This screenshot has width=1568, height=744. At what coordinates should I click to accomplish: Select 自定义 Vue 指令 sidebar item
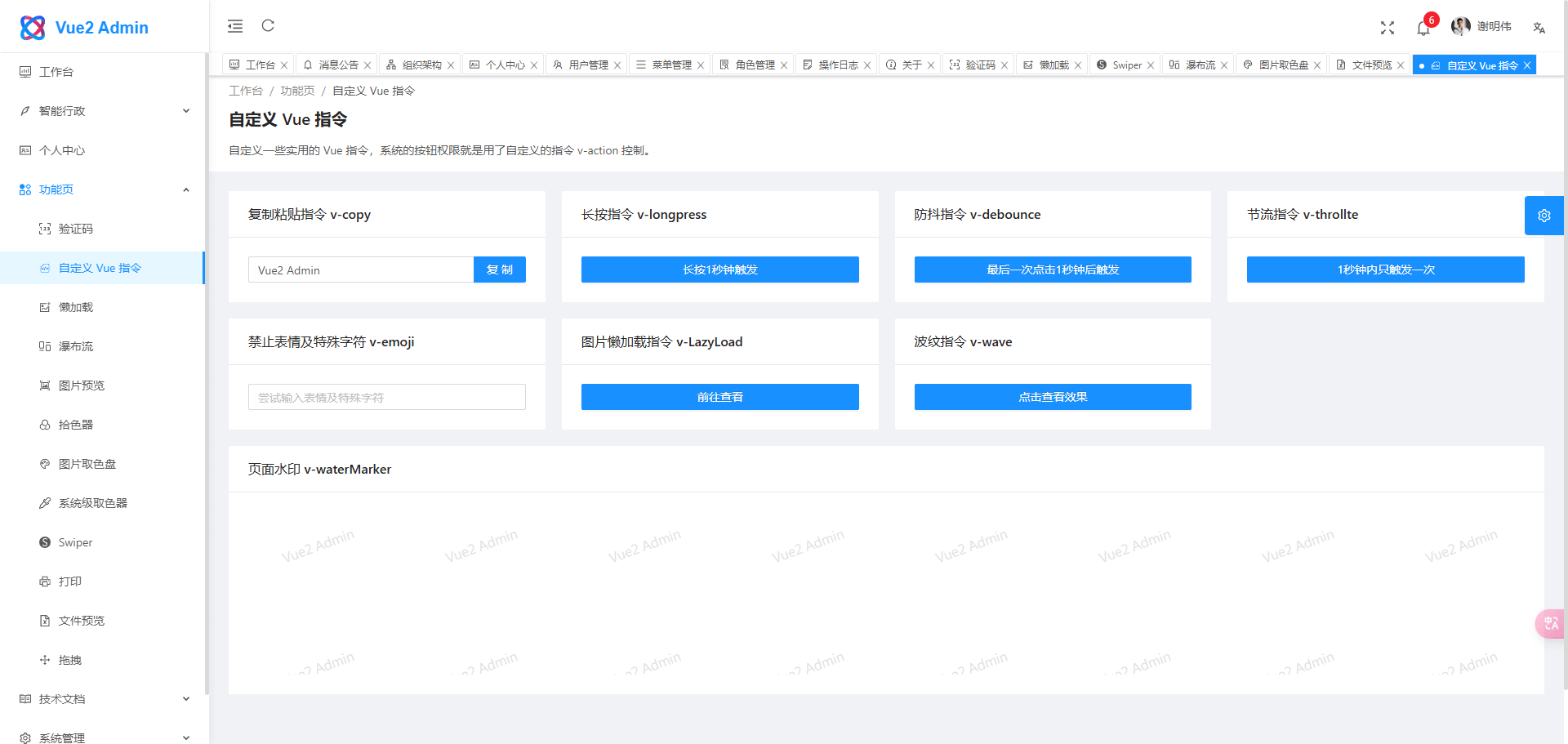pos(102,268)
